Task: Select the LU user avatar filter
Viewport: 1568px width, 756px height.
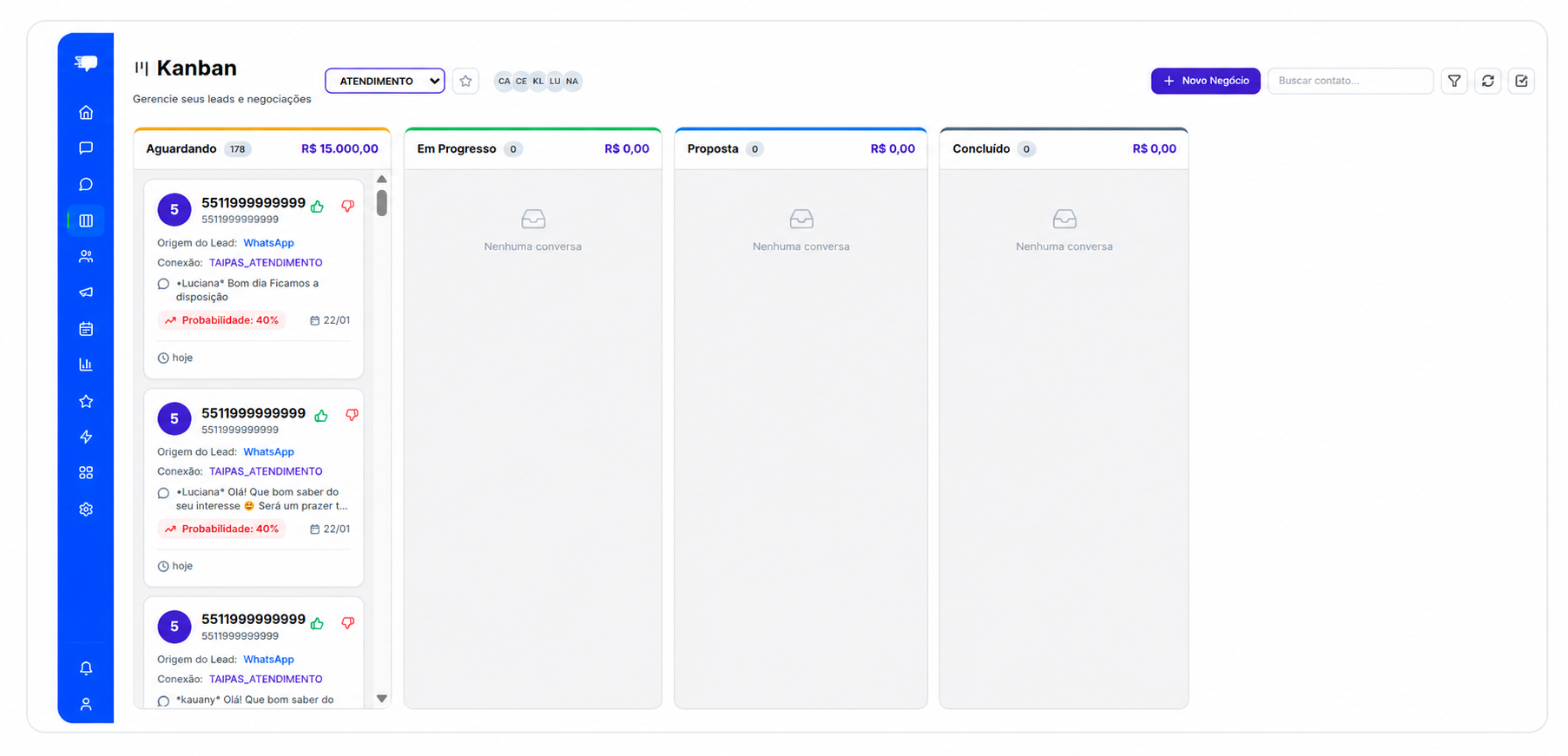Action: click(x=555, y=81)
